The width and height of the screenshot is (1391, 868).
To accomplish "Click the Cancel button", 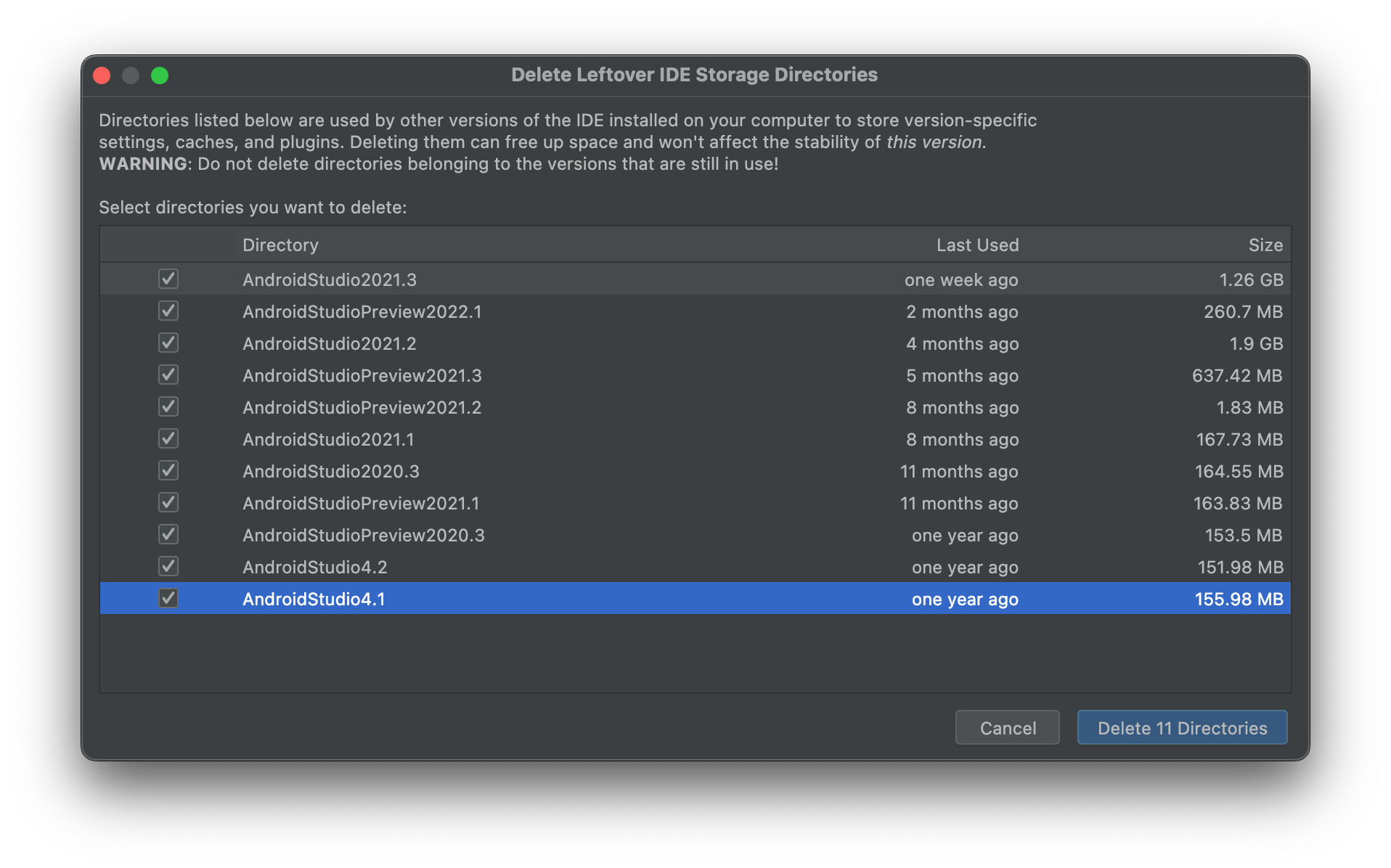I will click(1007, 728).
